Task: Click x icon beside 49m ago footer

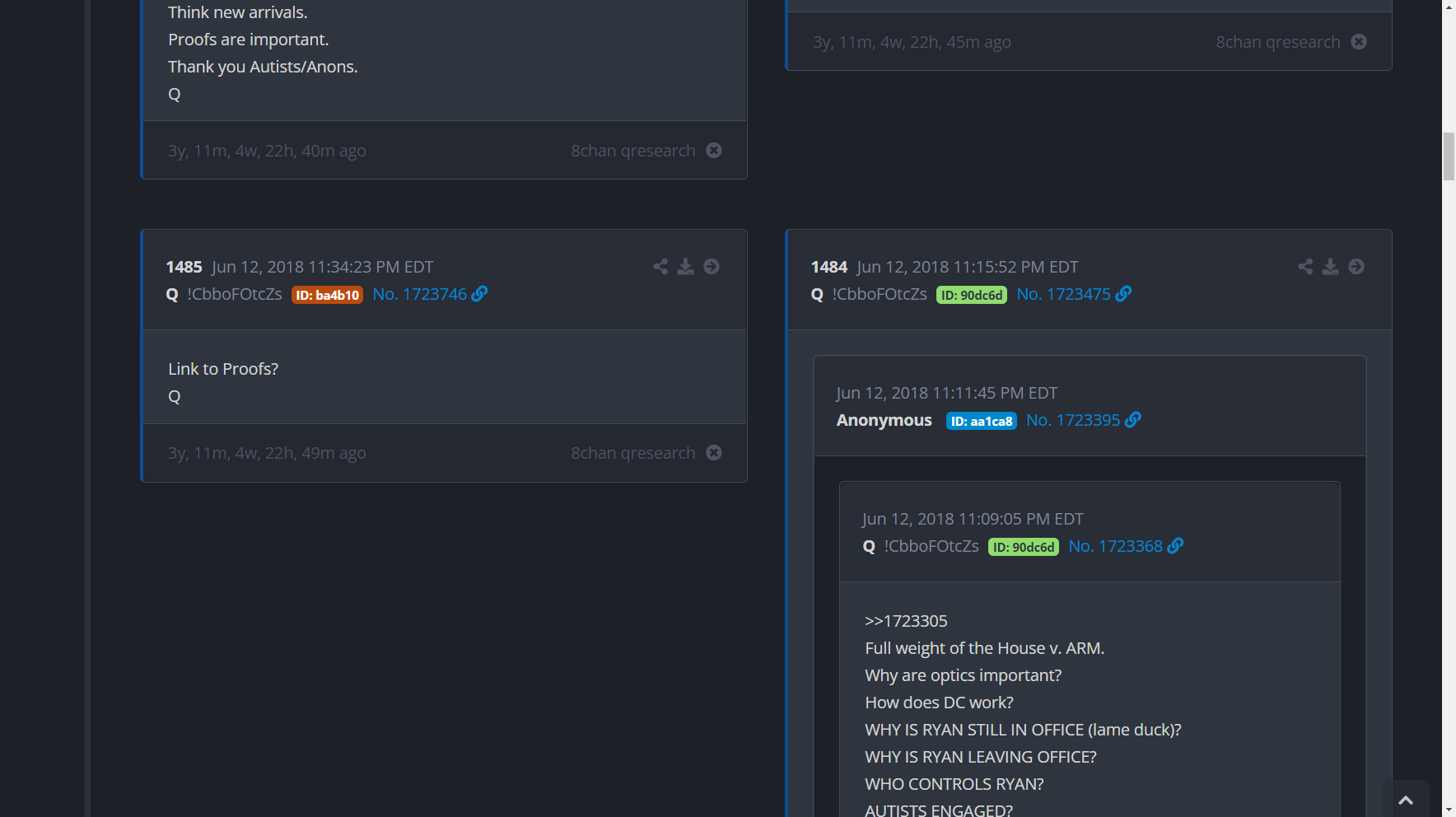Action: [x=714, y=453]
